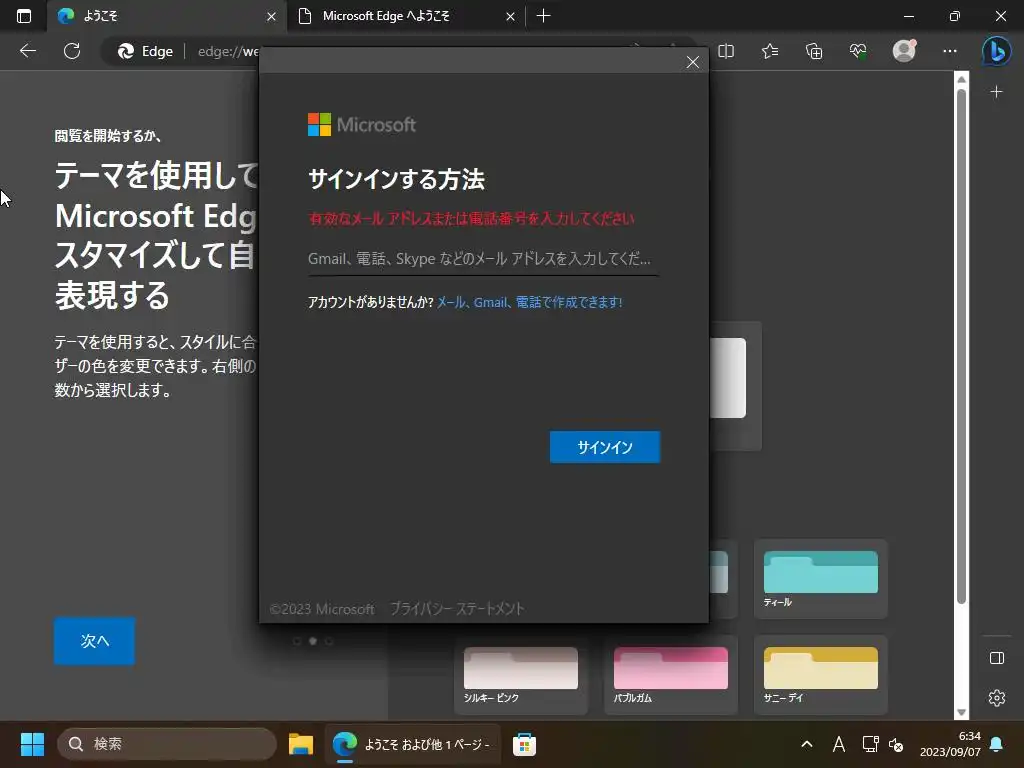Close the ようこそ tab
Image resolution: width=1024 pixels, height=768 pixels.
[x=272, y=16]
